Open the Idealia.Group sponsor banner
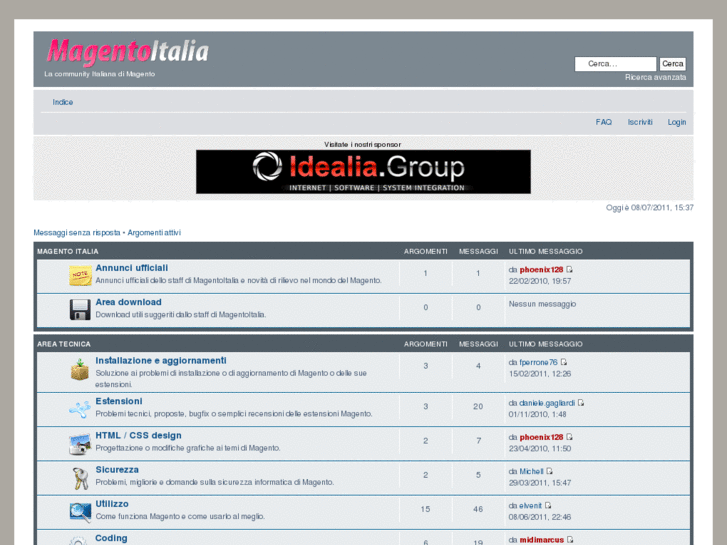 (363, 172)
